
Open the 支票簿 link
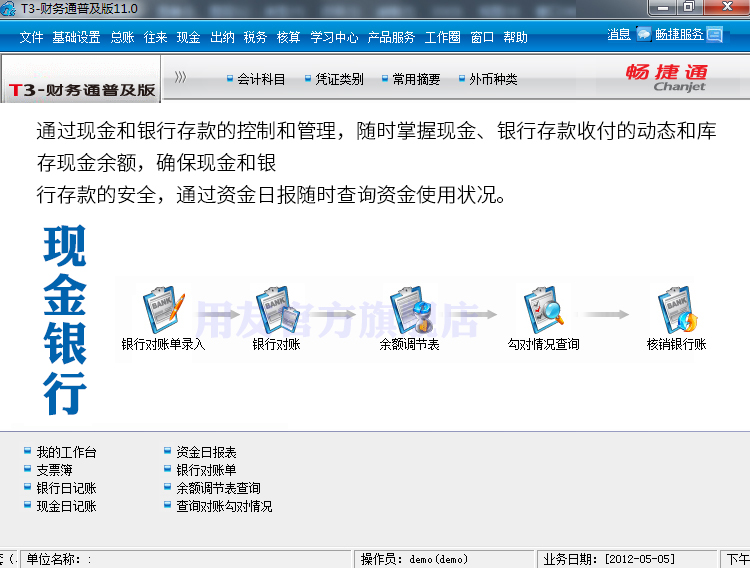[55, 470]
